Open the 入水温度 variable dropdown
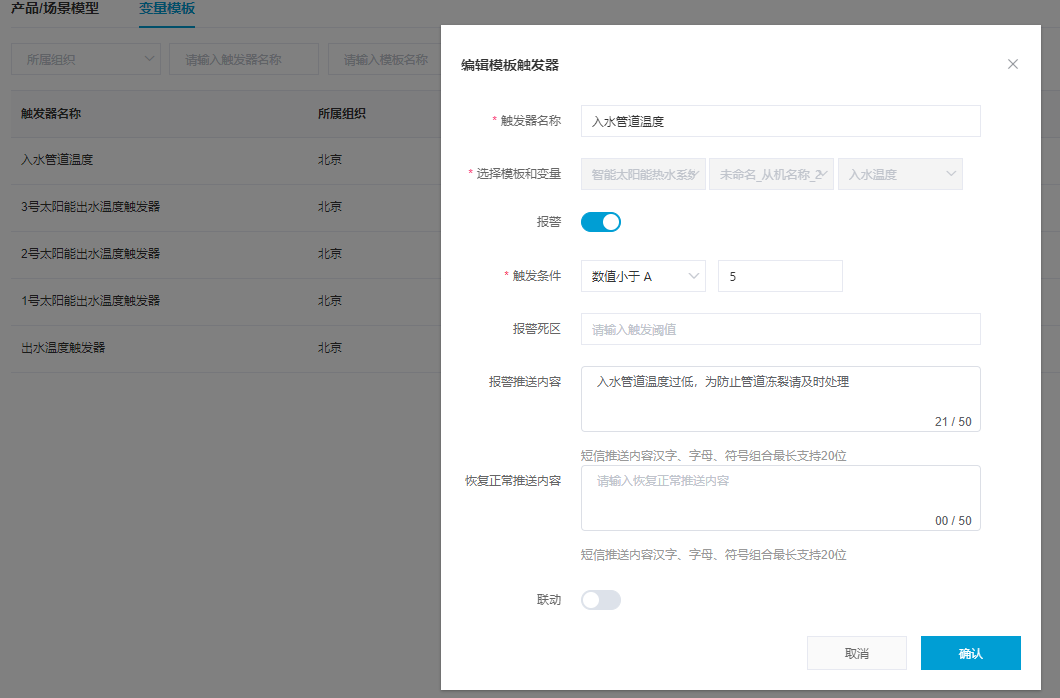Screen dimensions: 1060x698 pos(900,174)
